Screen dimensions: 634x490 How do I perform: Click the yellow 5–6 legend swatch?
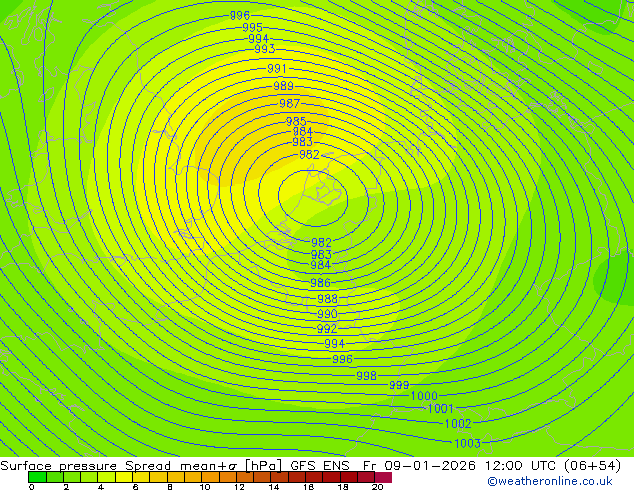pyautogui.click(x=124, y=477)
